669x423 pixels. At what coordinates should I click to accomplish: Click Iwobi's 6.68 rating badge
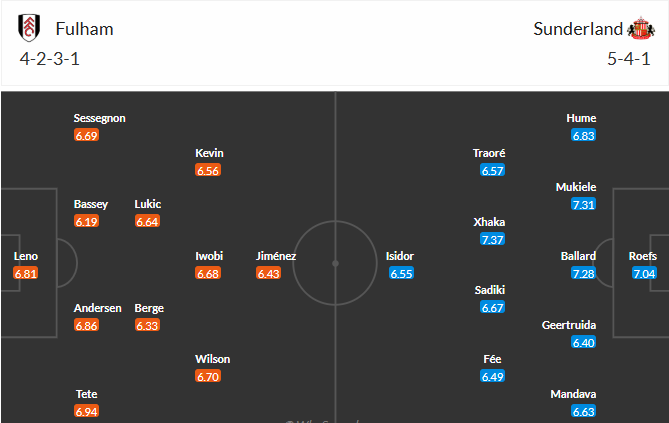pyautogui.click(x=207, y=273)
